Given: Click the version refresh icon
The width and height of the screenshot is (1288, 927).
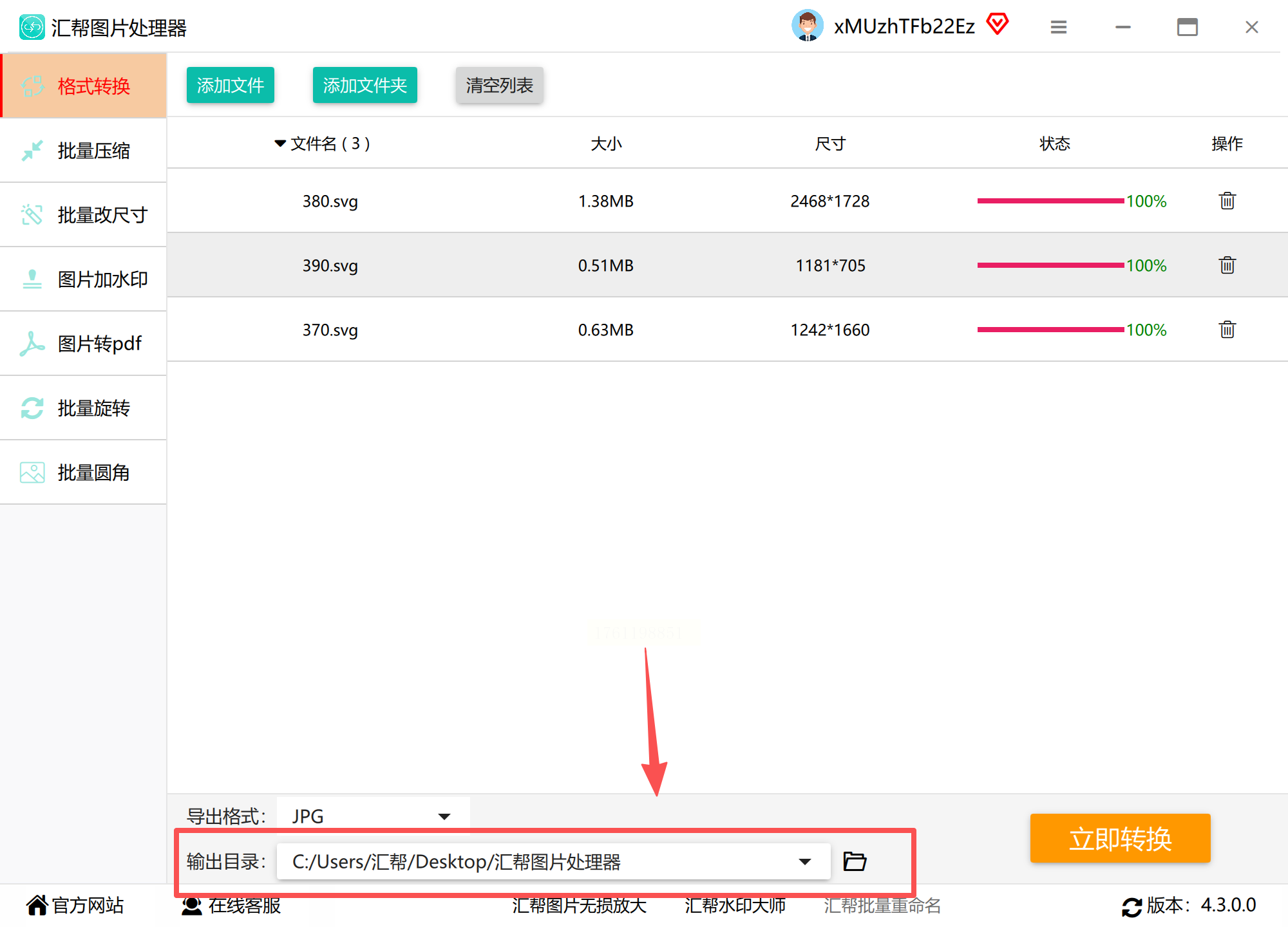Looking at the screenshot, I should coord(1132,906).
